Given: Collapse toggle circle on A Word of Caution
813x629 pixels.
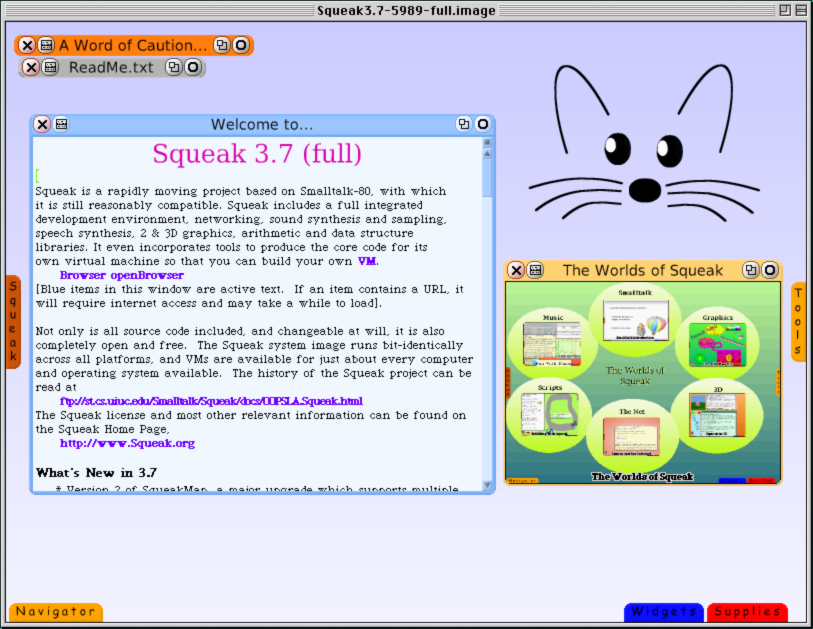Looking at the screenshot, I should (241, 46).
